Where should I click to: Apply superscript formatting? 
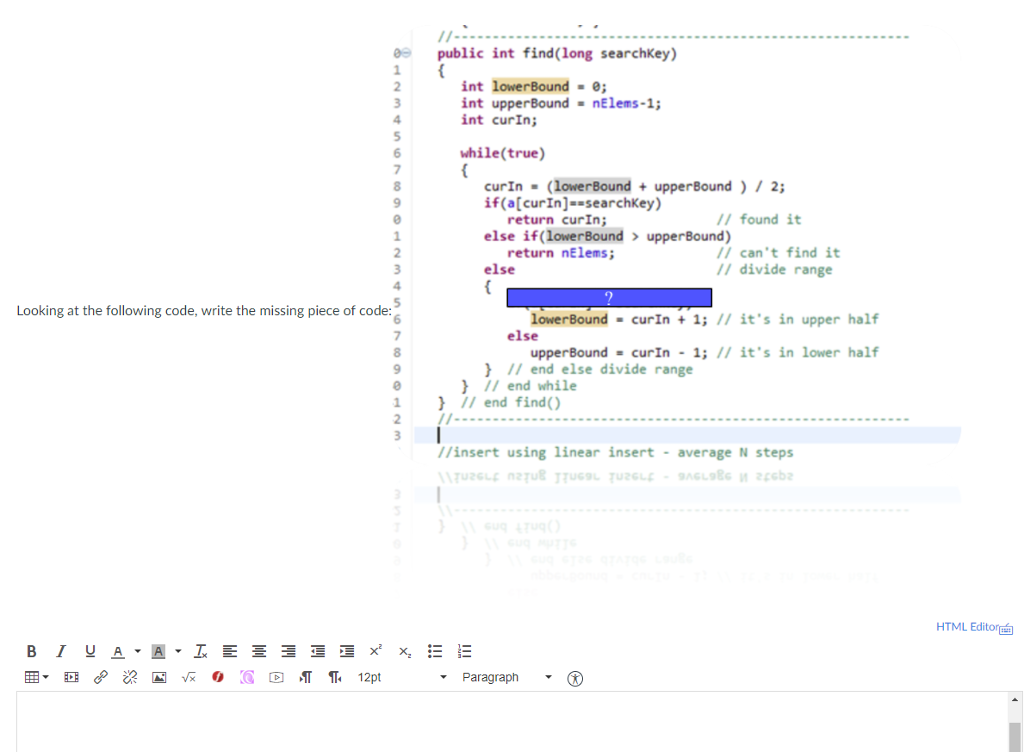coord(375,651)
